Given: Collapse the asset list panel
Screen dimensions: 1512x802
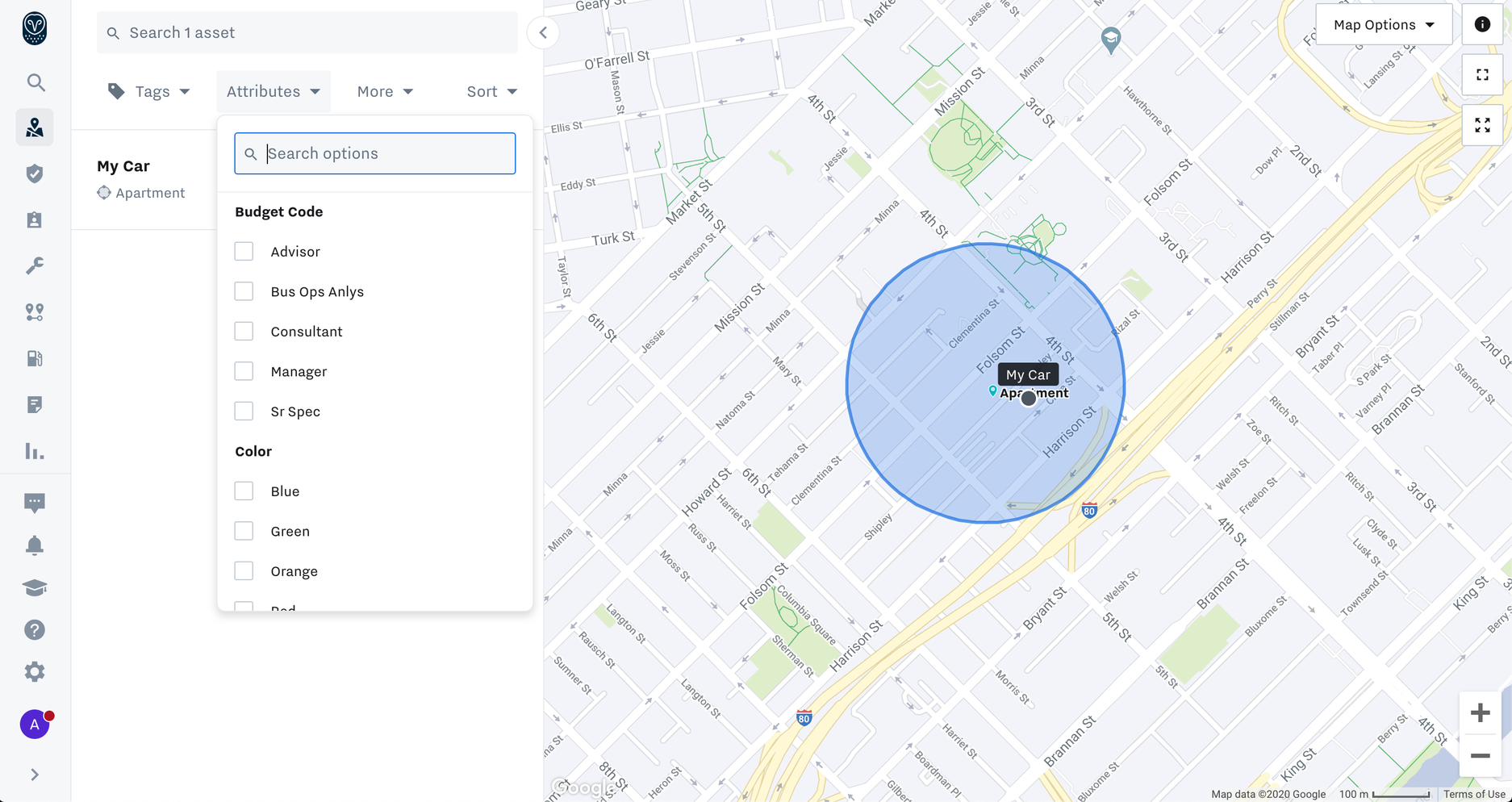Looking at the screenshot, I should (x=543, y=33).
